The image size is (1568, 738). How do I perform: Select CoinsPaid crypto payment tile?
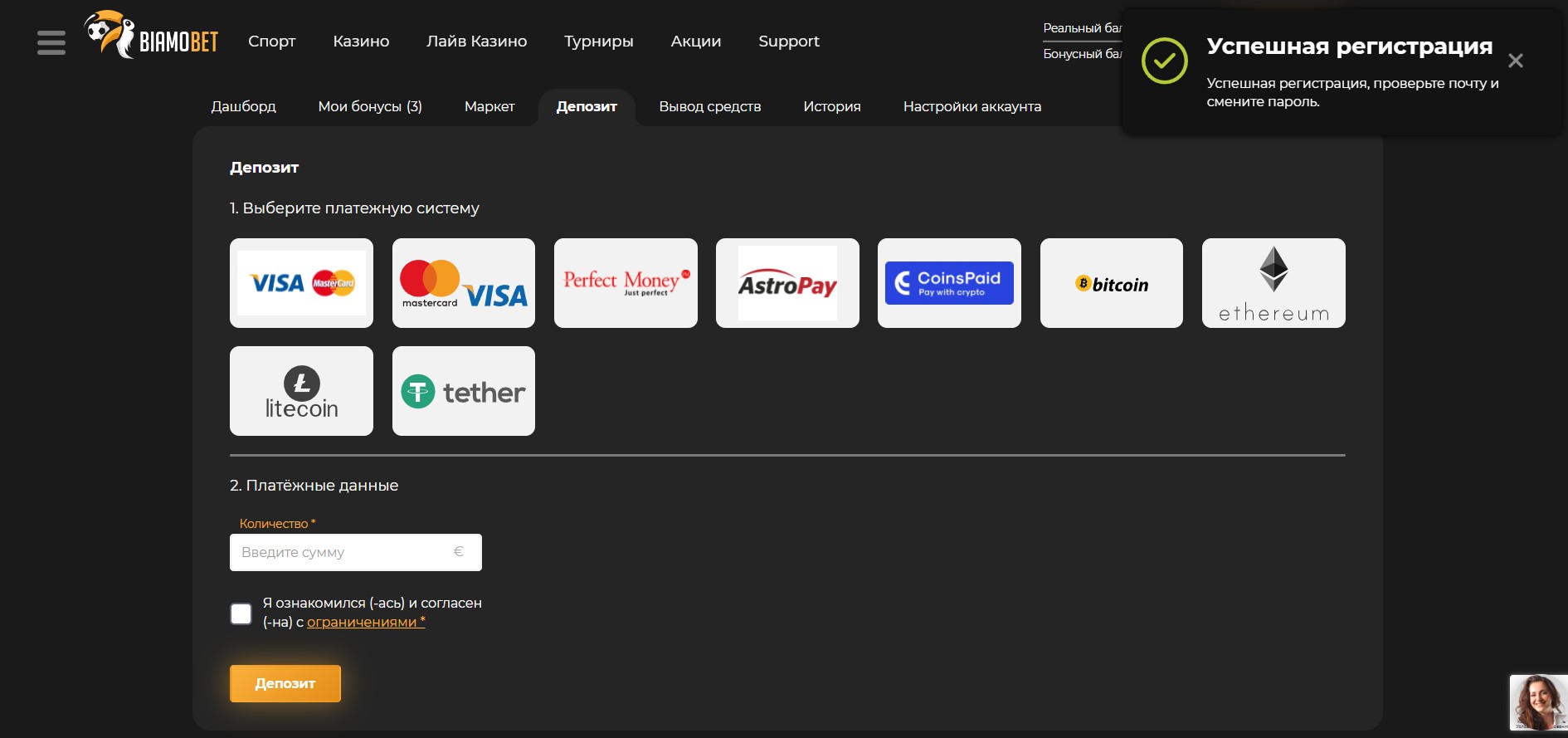(949, 283)
